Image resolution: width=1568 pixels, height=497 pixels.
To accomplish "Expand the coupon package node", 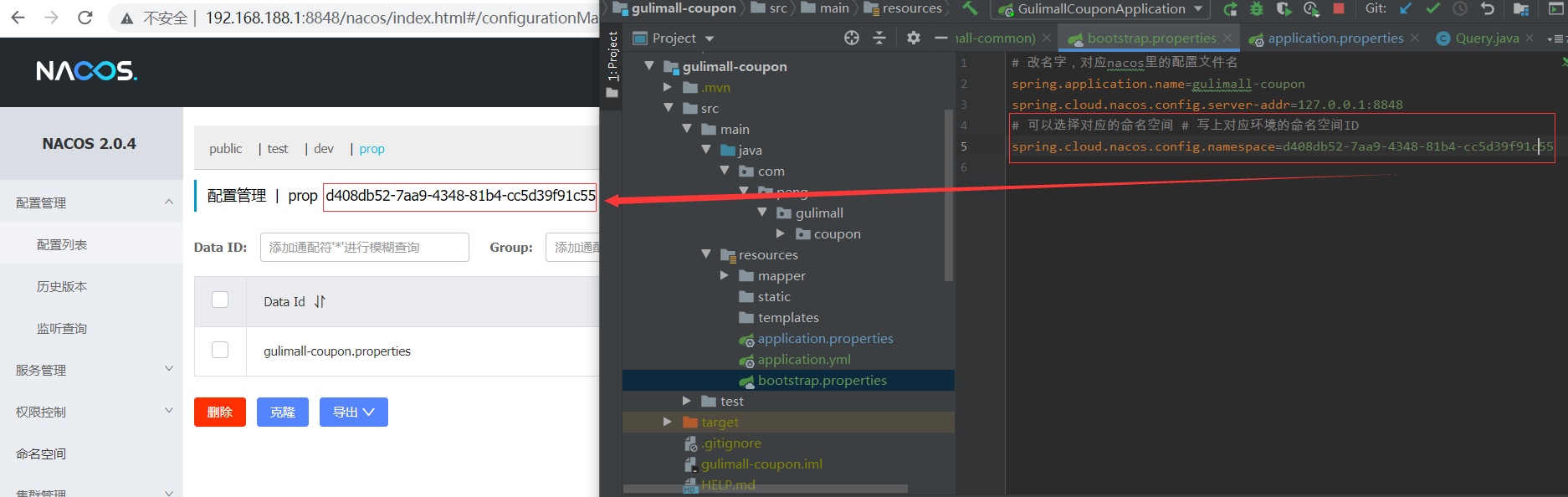I will coord(780,233).
